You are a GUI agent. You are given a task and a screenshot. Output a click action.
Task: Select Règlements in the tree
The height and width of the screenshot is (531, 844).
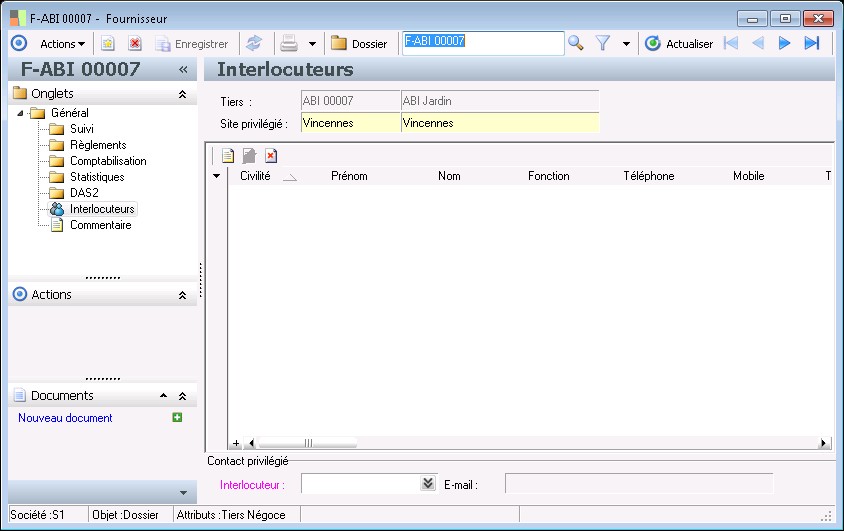click(98, 145)
